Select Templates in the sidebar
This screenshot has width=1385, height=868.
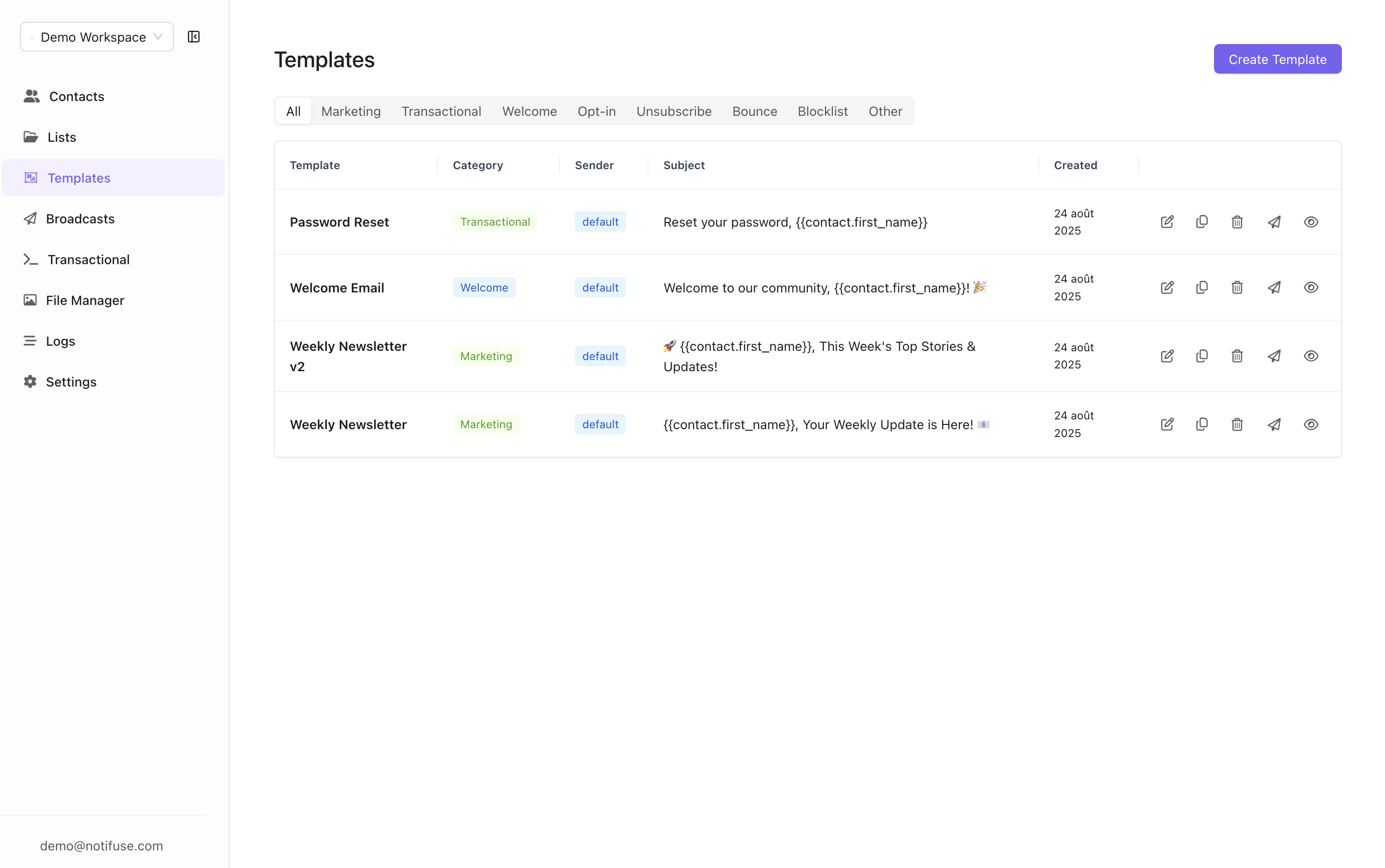[113, 178]
